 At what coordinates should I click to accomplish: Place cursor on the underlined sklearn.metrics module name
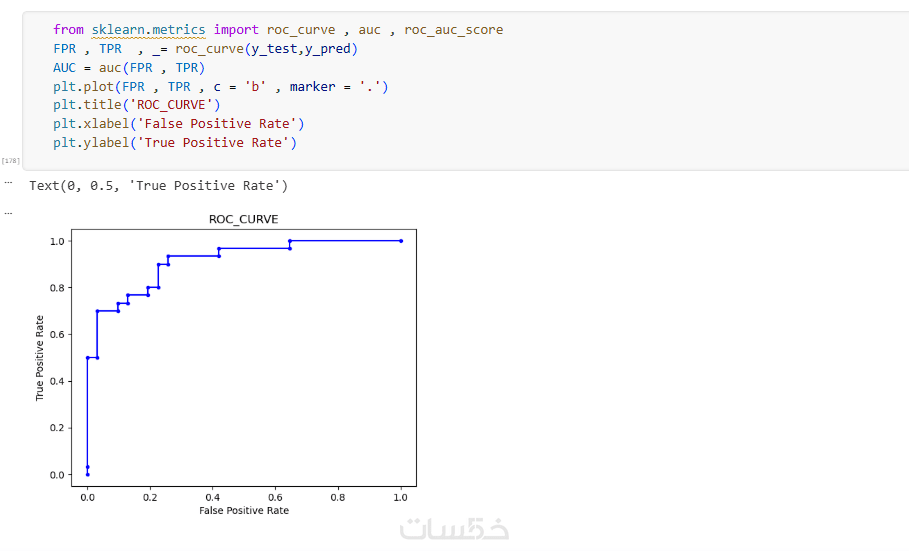pos(148,30)
